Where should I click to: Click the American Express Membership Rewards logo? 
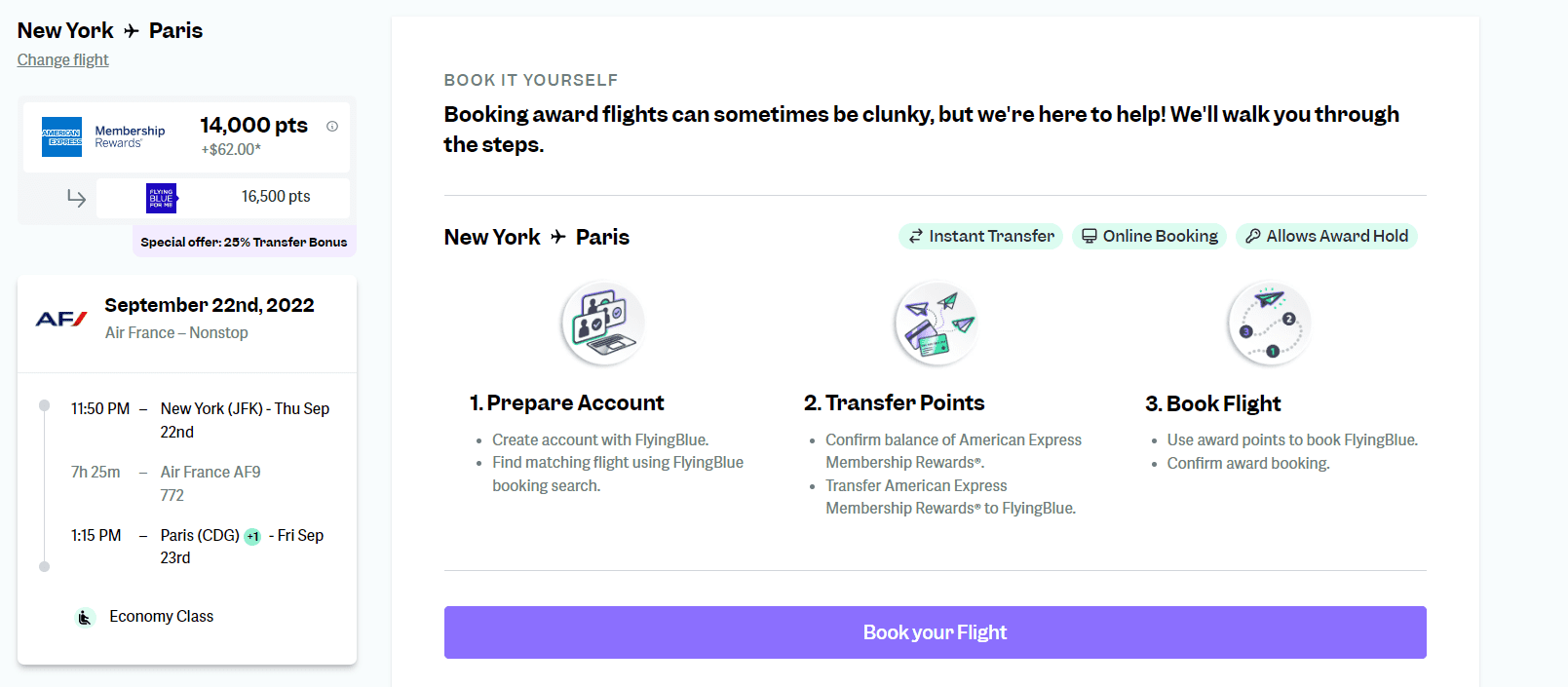(62, 136)
